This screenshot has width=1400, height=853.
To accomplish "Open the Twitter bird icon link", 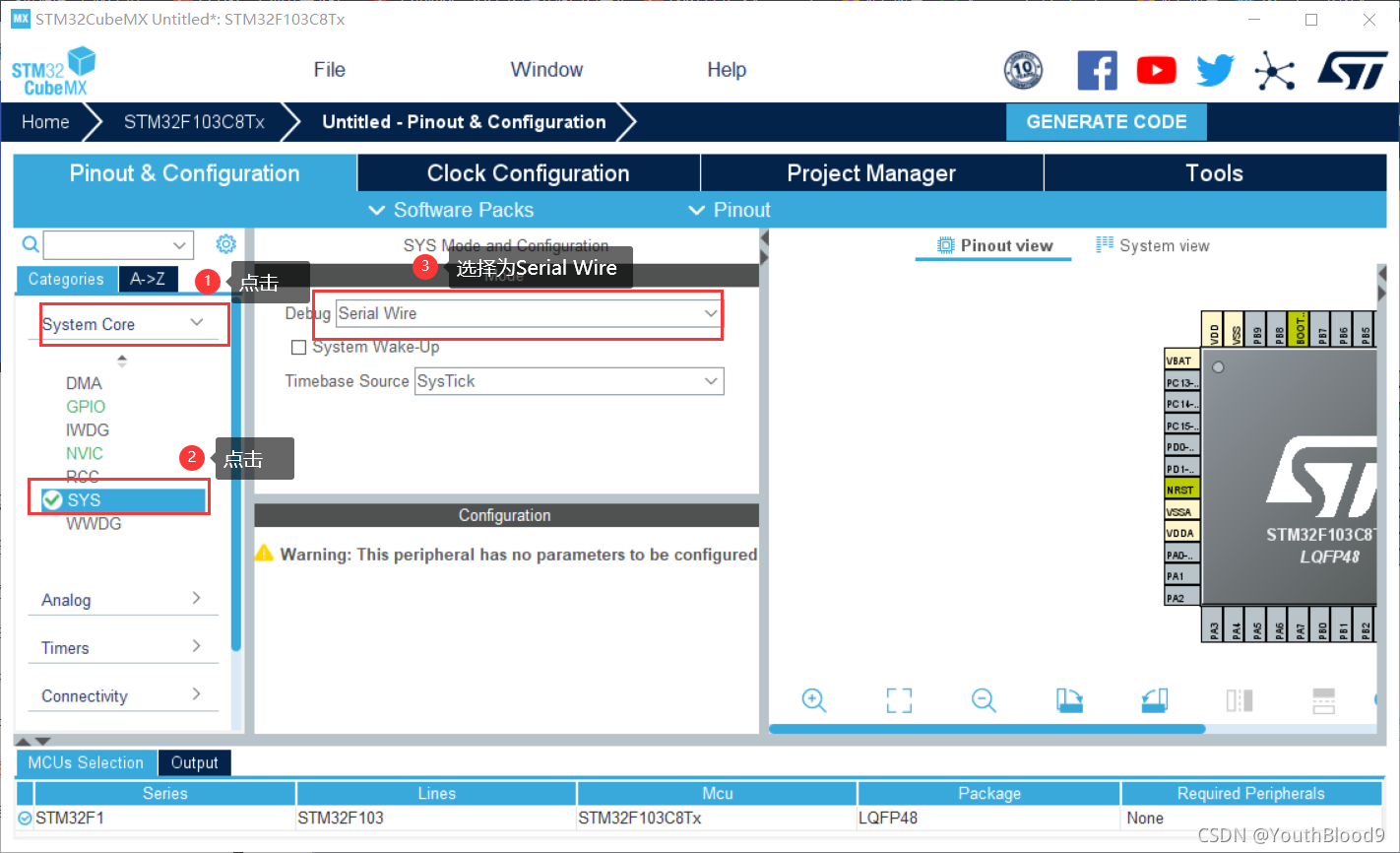I will click(1215, 70).
